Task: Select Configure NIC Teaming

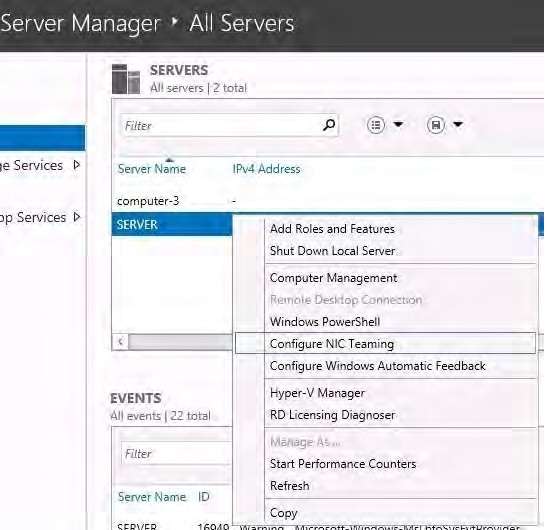Action: click(x=385, y=343)
